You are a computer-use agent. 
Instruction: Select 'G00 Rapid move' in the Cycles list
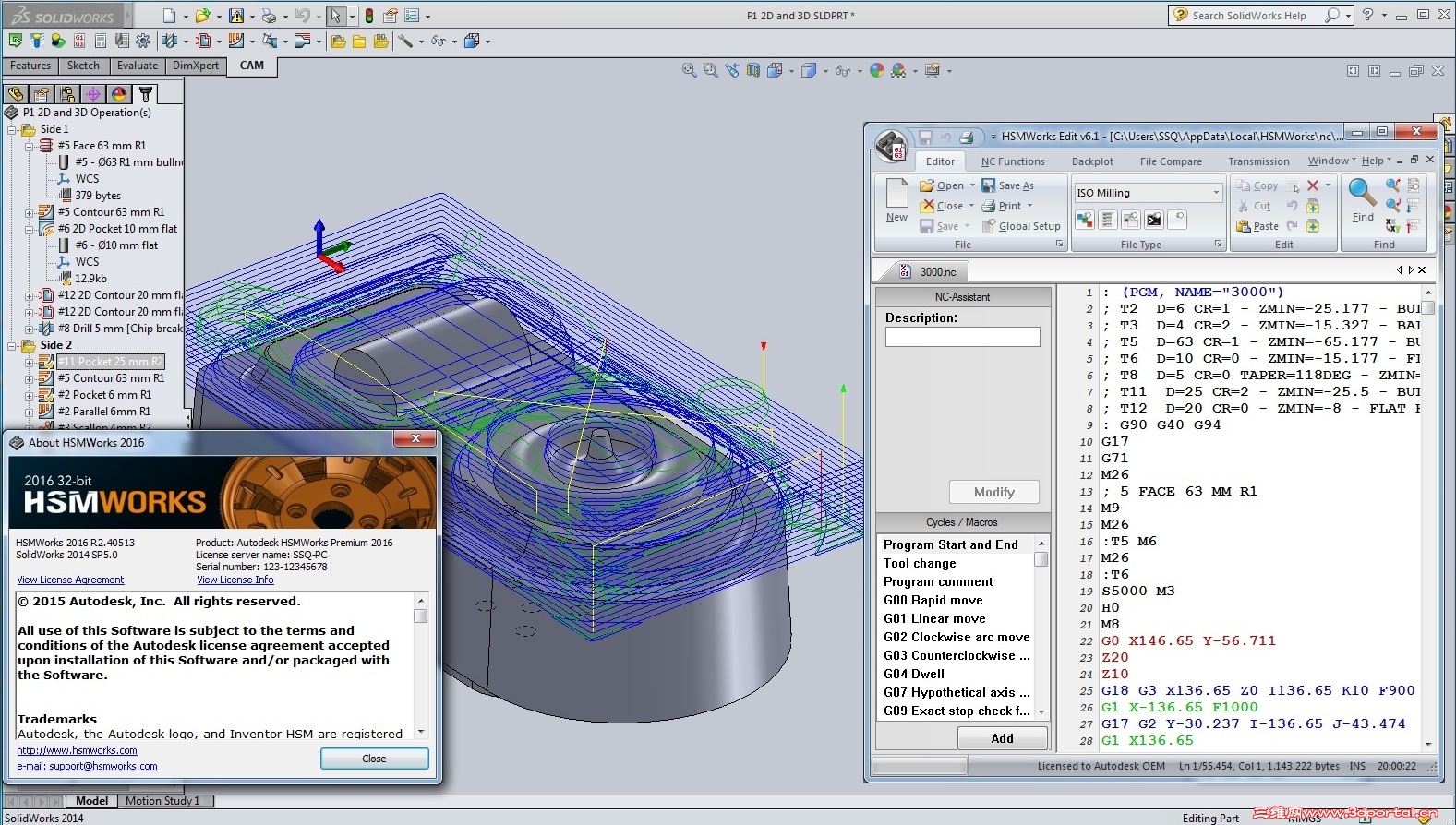tap(933, 600)
